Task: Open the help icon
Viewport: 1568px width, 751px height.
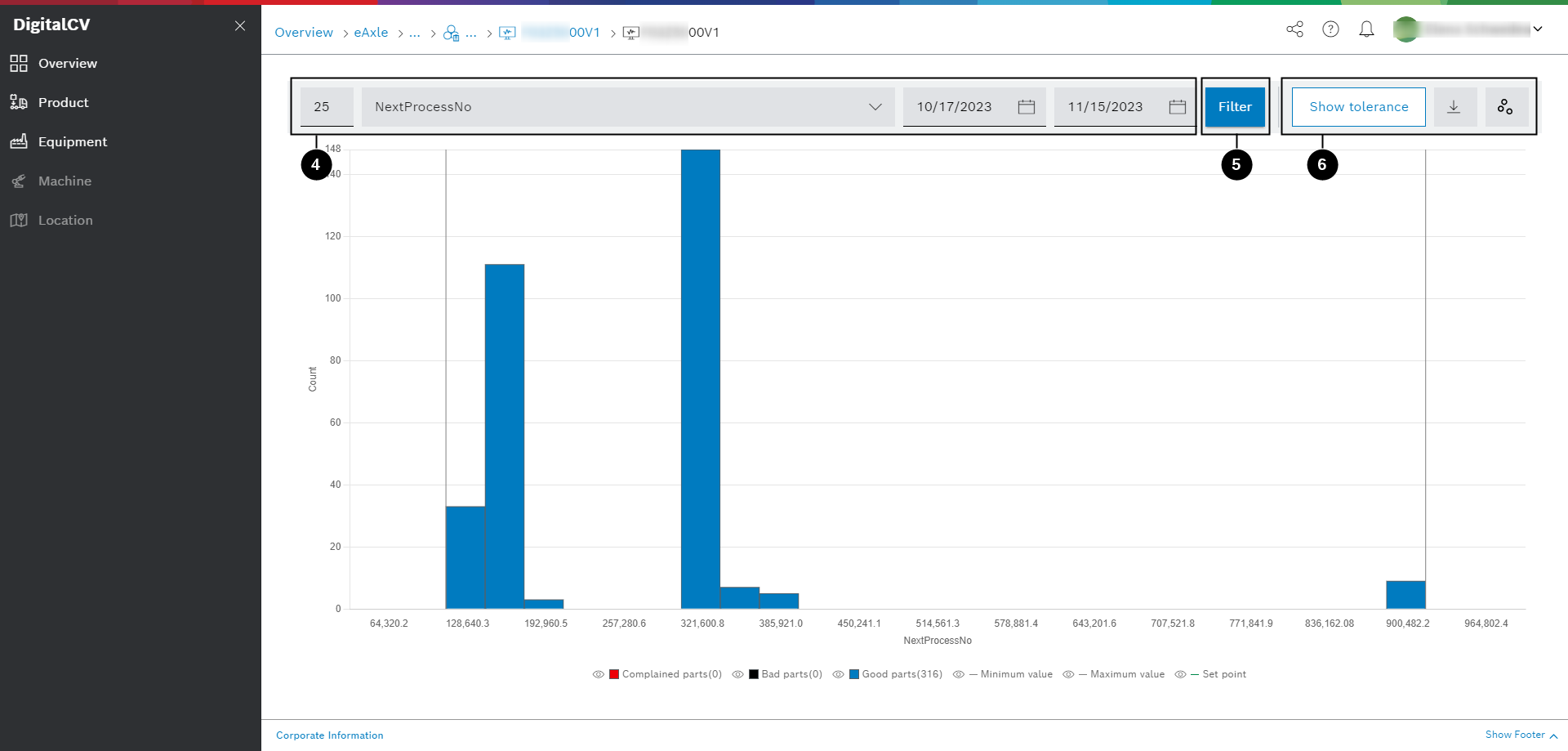Action: tap(1331, 29)
